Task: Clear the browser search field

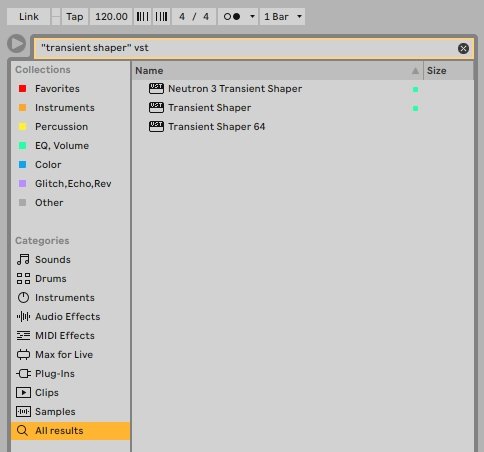Action: 463,48
